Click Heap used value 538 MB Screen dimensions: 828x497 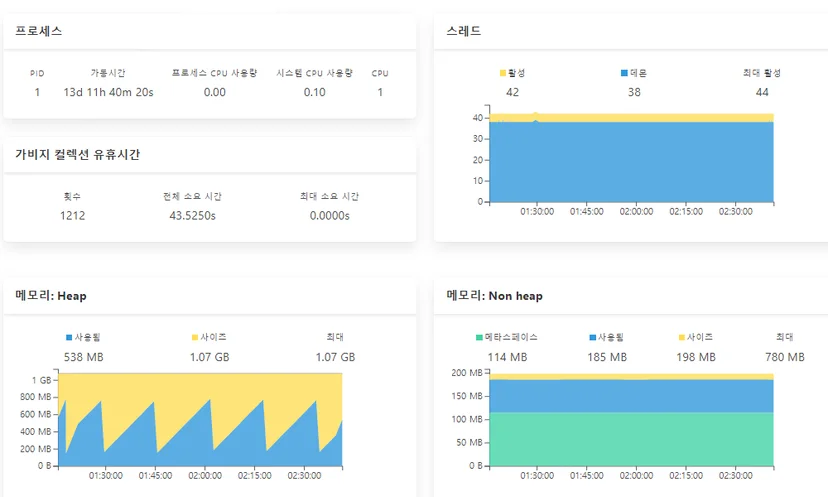pyautogui.click(x=83, y=357)
